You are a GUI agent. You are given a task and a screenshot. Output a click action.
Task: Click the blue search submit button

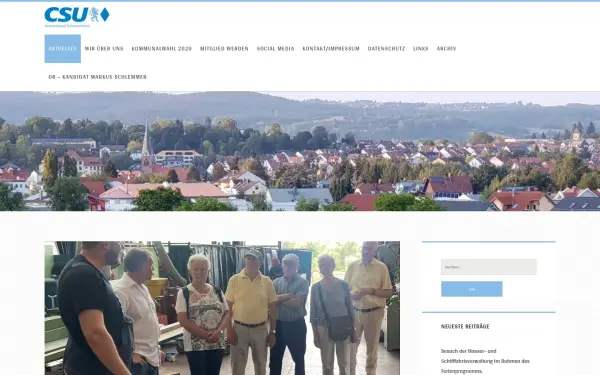pyautogui.click(x=472, y=289)
